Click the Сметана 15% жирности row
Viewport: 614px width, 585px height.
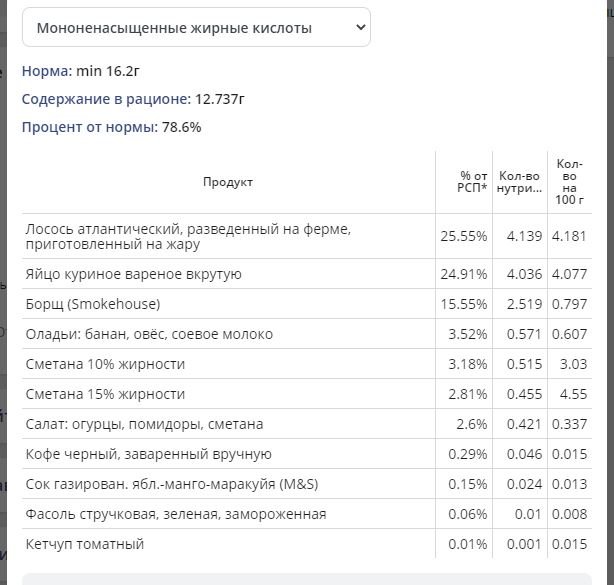pos(307,394)
